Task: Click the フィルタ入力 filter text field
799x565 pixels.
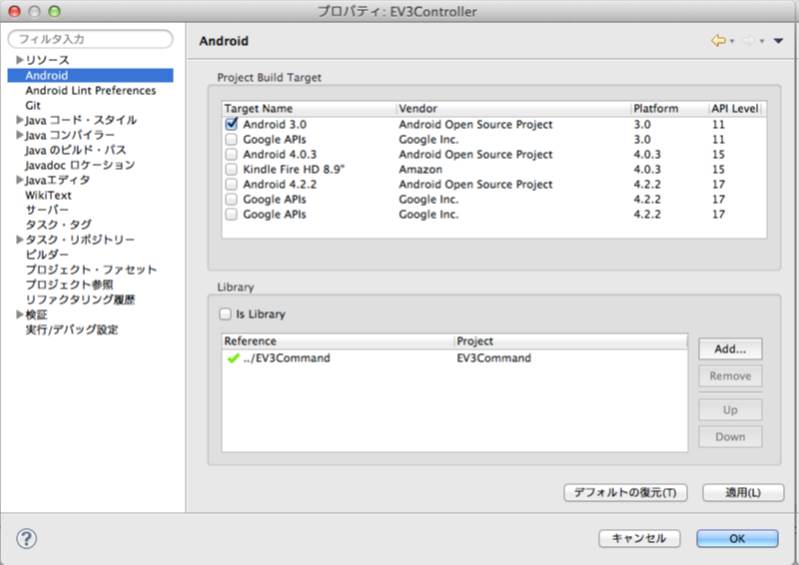Action: pyautogui.click(x=90, y=39)
